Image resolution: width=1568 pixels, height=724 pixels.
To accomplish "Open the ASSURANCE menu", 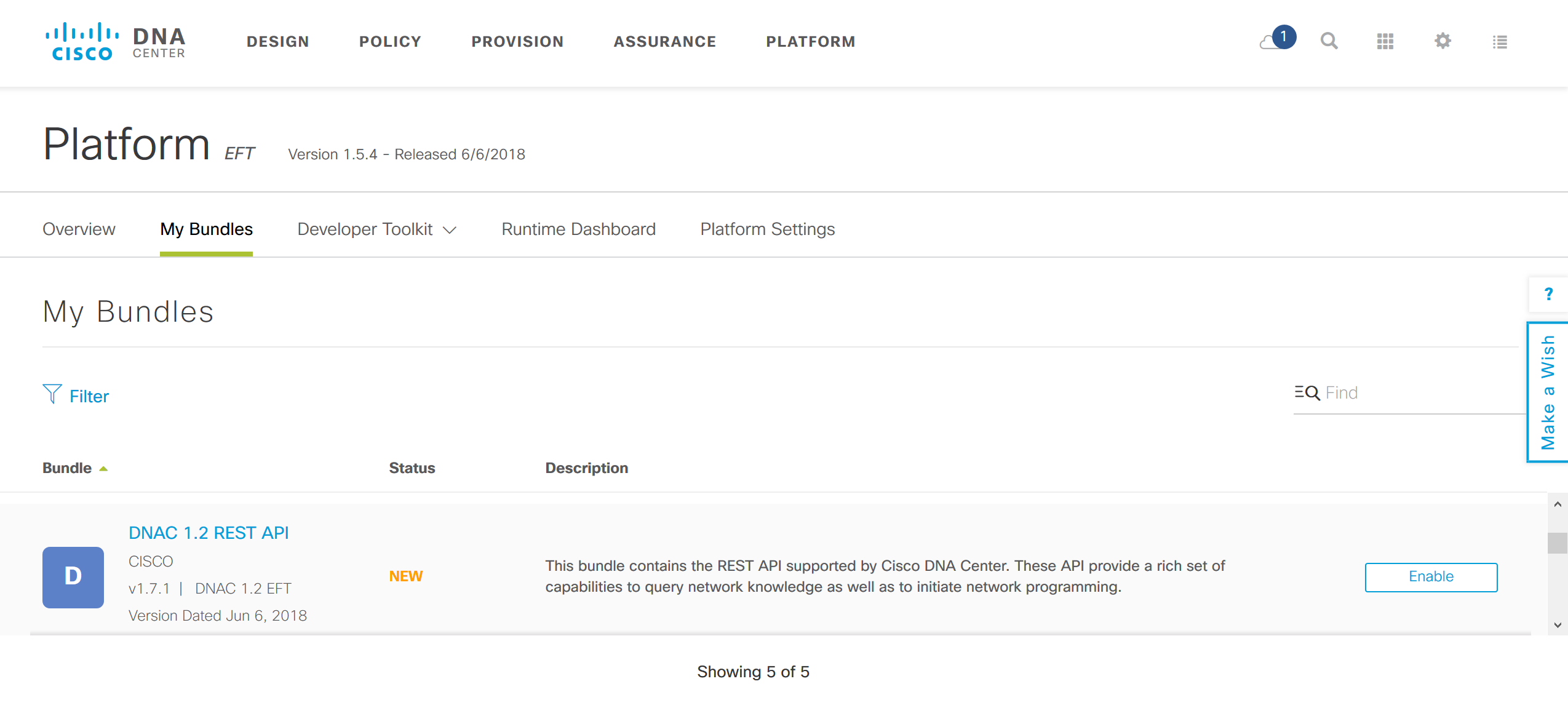I will (x=664, y=42).
